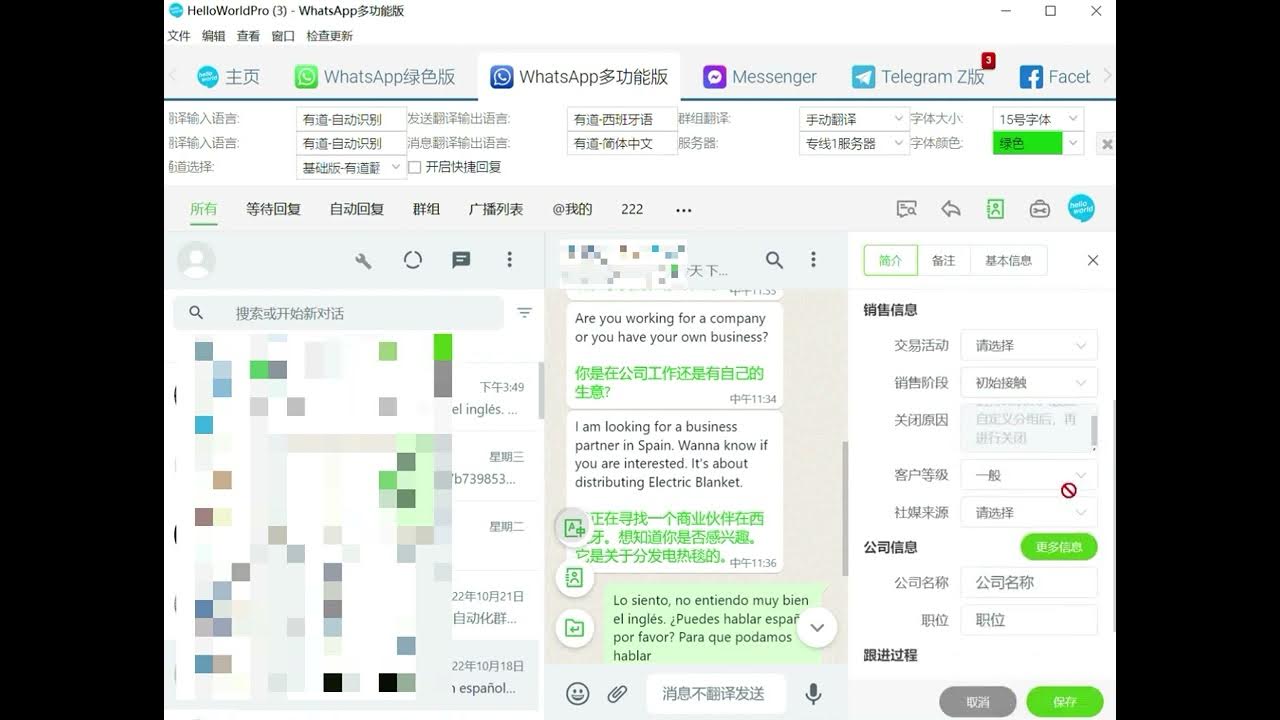Click the floating translate icon in chat
The width and height of the screenshot is (1280, 720).
click(x=575, y=527)
